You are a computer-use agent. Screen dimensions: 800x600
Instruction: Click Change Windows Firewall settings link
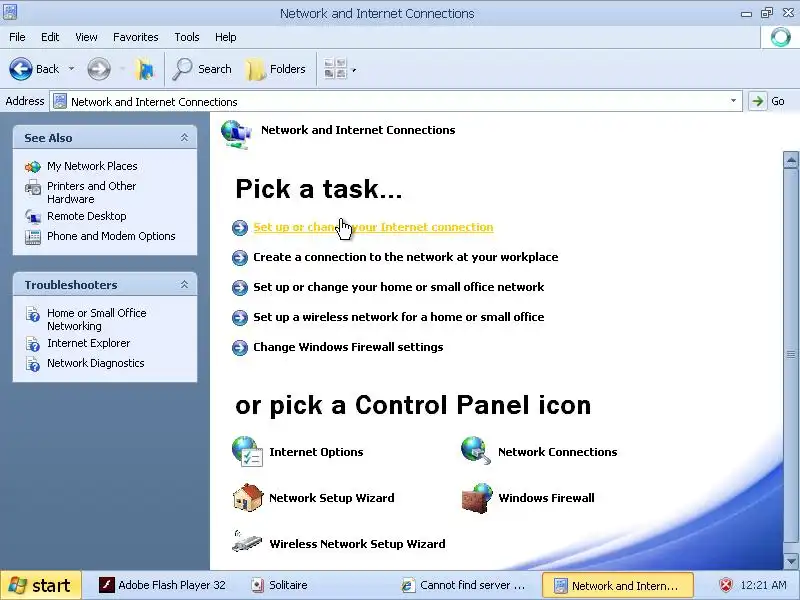[348, 347]
